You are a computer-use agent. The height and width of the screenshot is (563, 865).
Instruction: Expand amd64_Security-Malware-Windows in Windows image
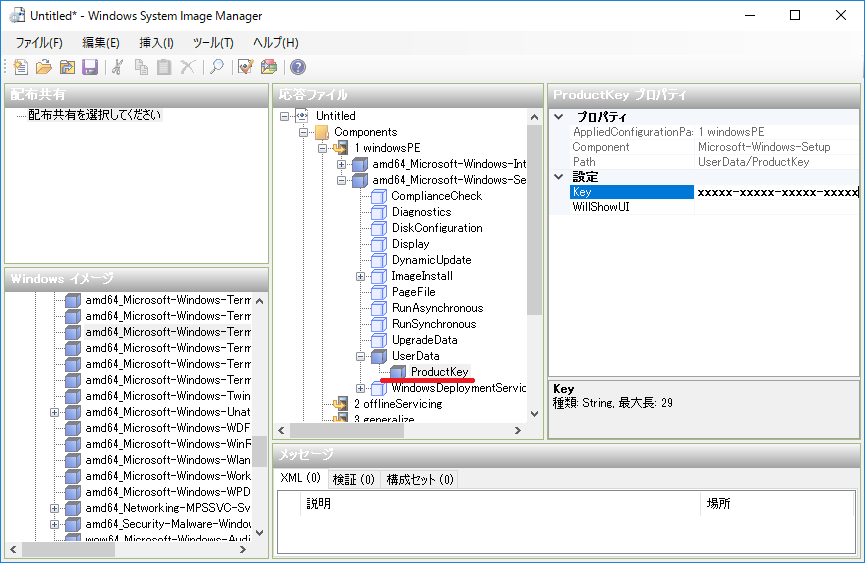[x=54, y=524]
